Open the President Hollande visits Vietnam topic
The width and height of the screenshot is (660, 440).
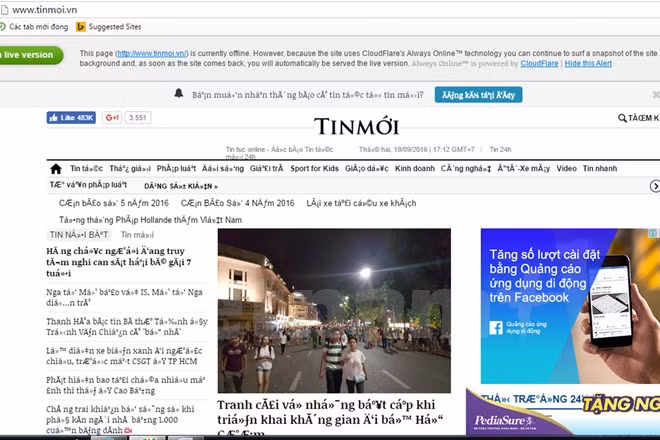pos(150,220)
